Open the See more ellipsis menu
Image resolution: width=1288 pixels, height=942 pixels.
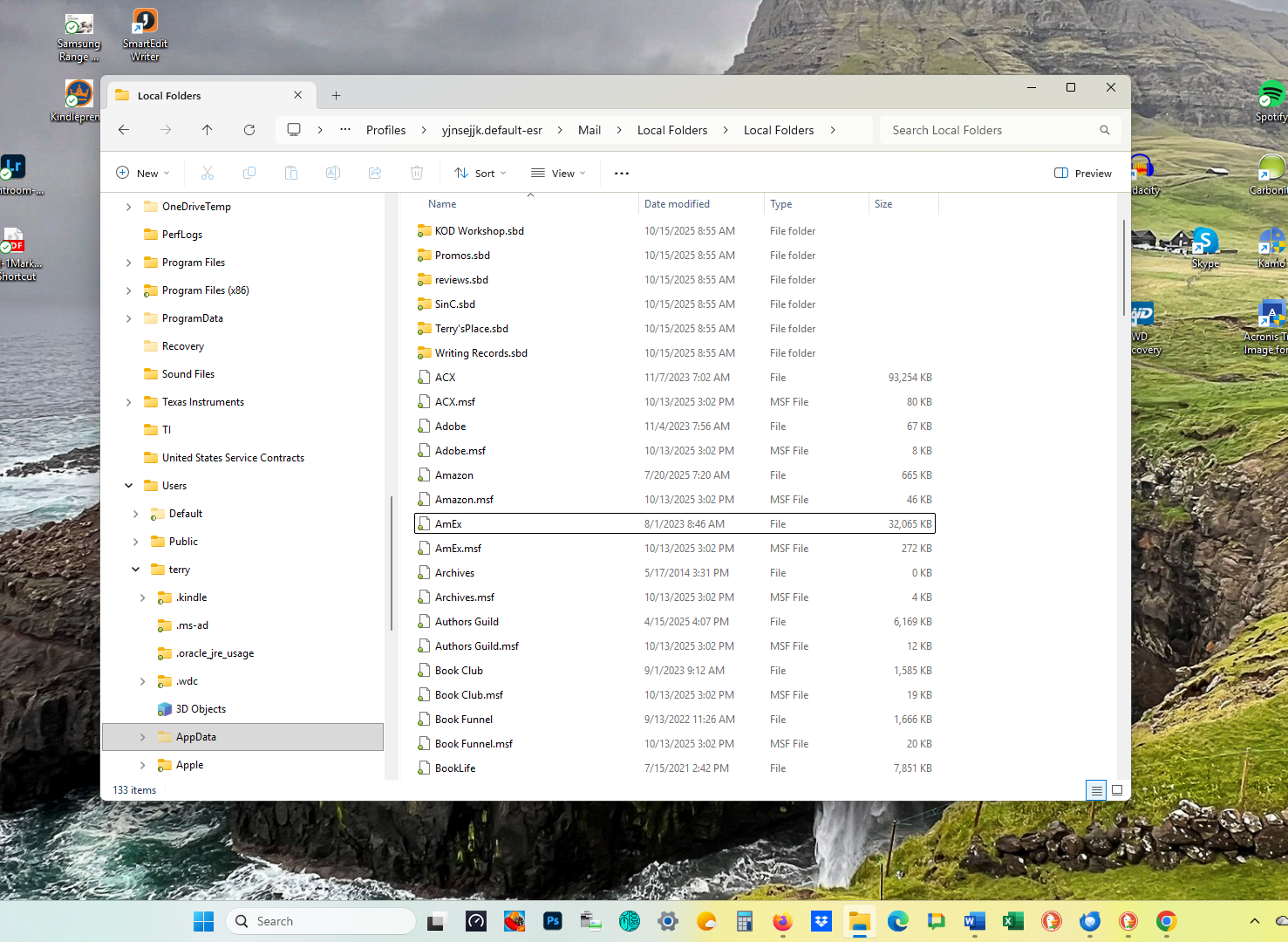tap(621, 173)
